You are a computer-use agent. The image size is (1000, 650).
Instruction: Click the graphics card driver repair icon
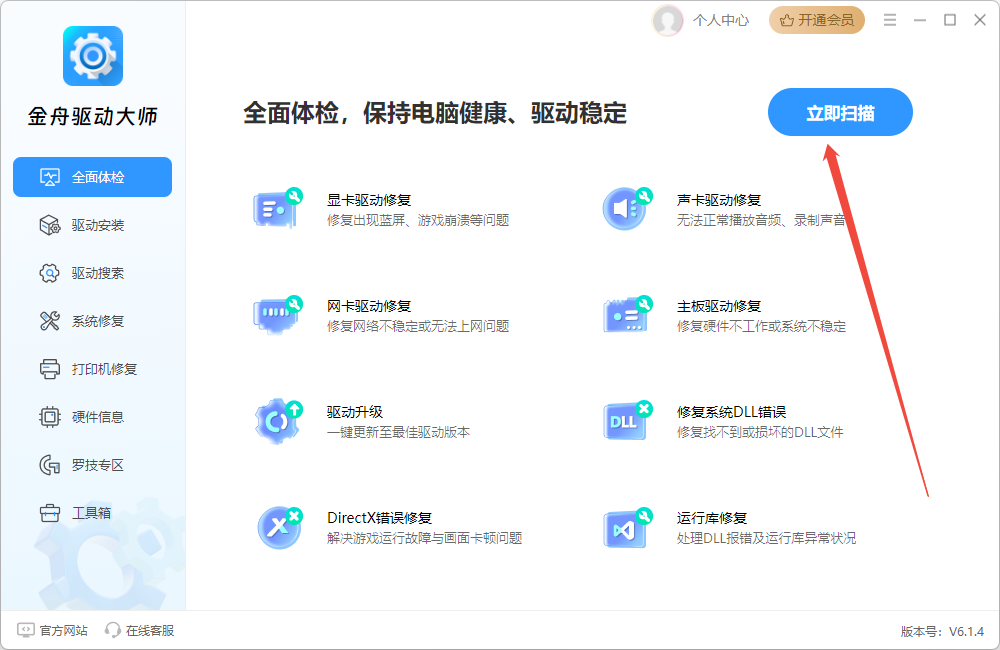[276, 209]
